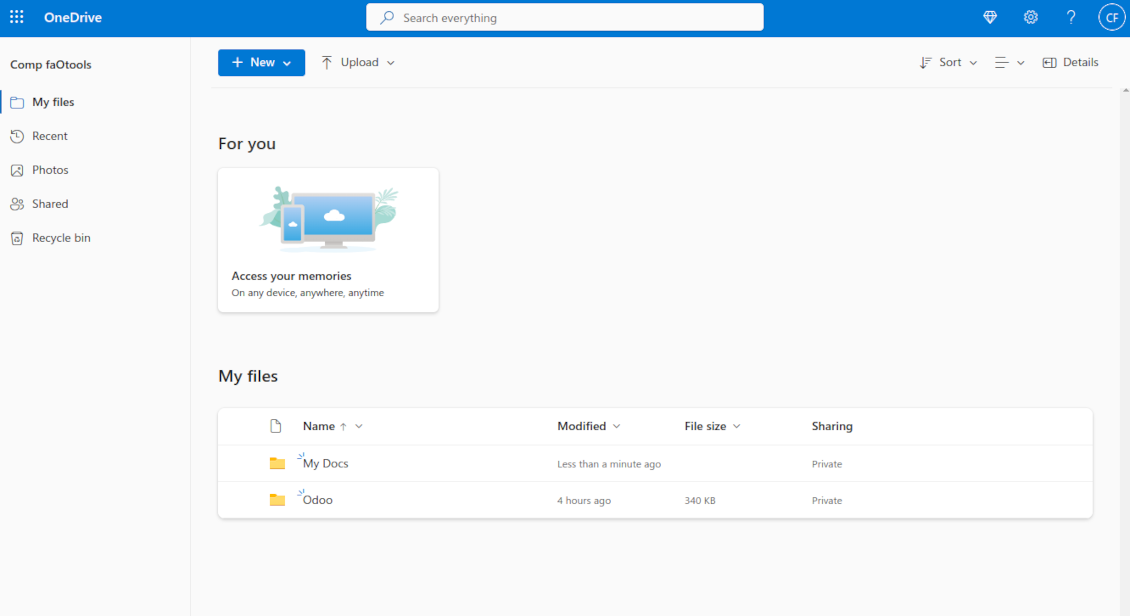Open the CF account avatar
The image size is (1130, 616).
click(1111, 17)
